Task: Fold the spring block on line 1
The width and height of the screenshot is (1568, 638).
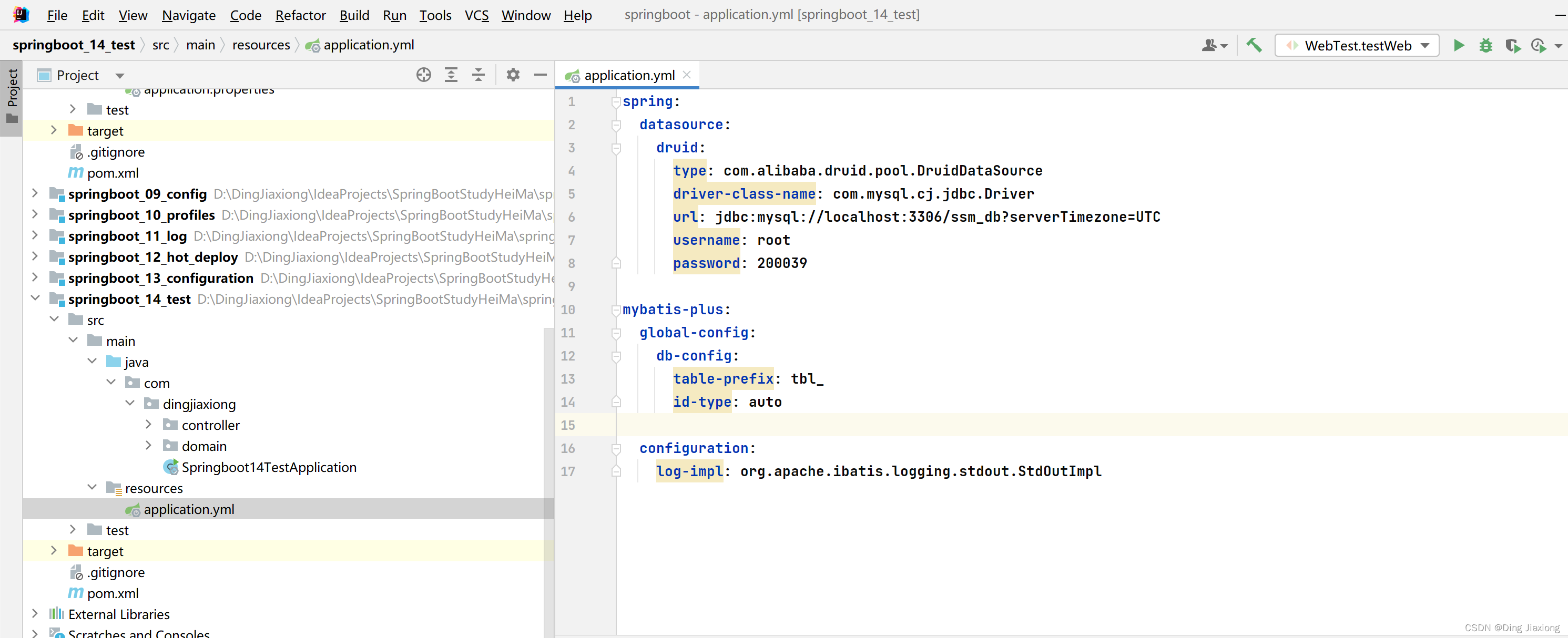Action: (x=616, y=102)
